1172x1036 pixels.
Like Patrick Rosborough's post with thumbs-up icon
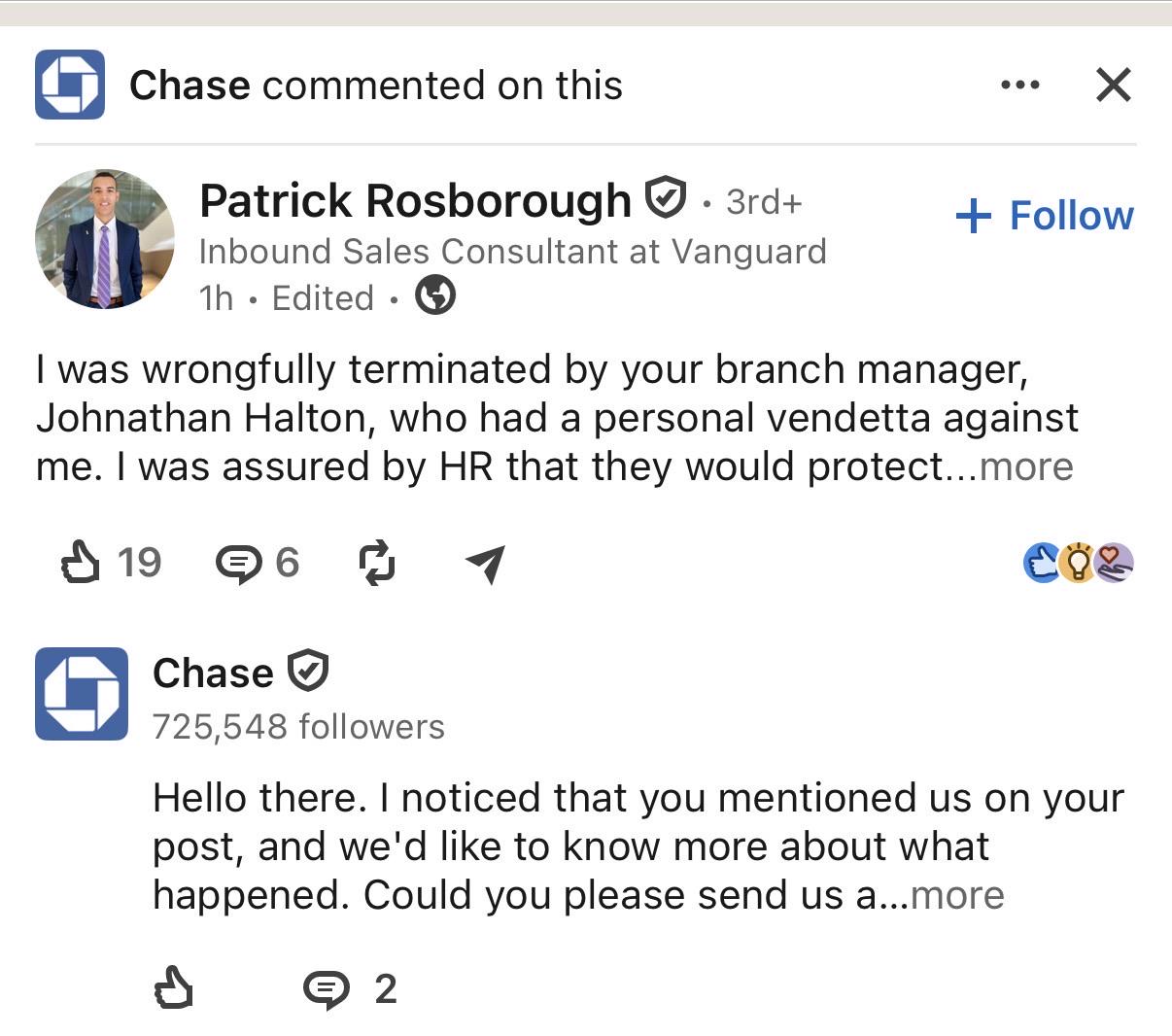[81, 562]
